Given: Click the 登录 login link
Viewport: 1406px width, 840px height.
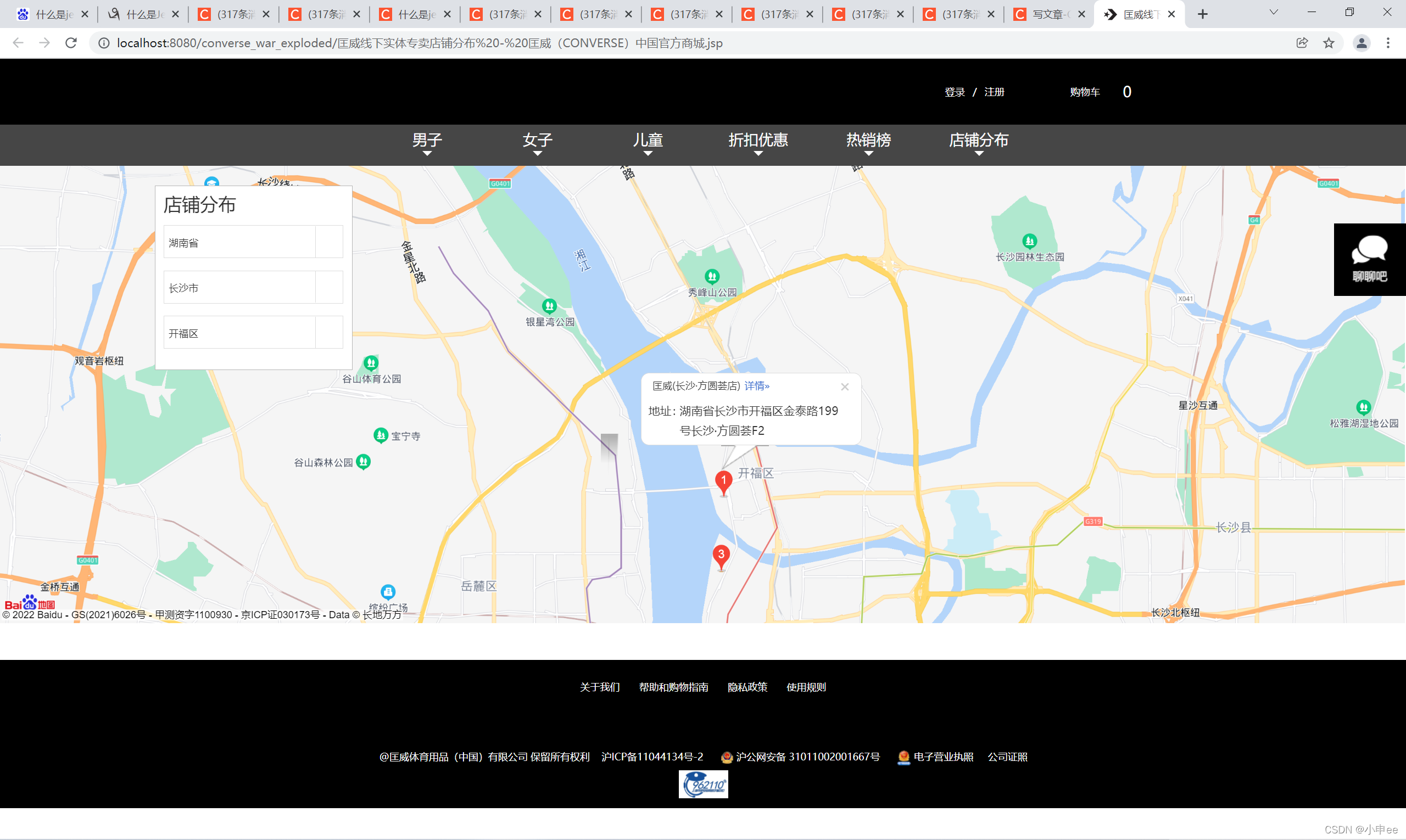Looking at the screenshot, I should [x=954, y=92].
